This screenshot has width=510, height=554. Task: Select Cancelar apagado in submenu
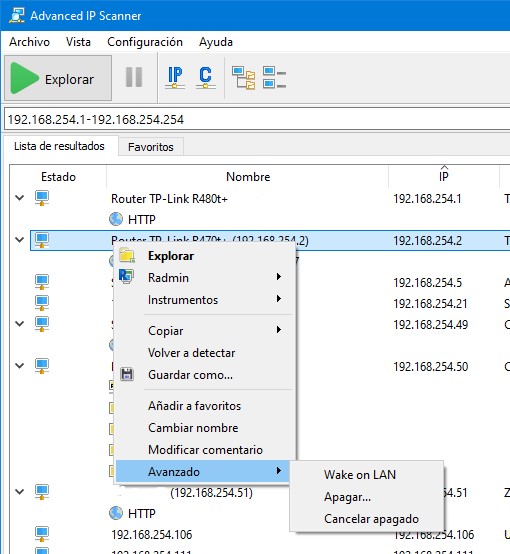pos(367,519)
